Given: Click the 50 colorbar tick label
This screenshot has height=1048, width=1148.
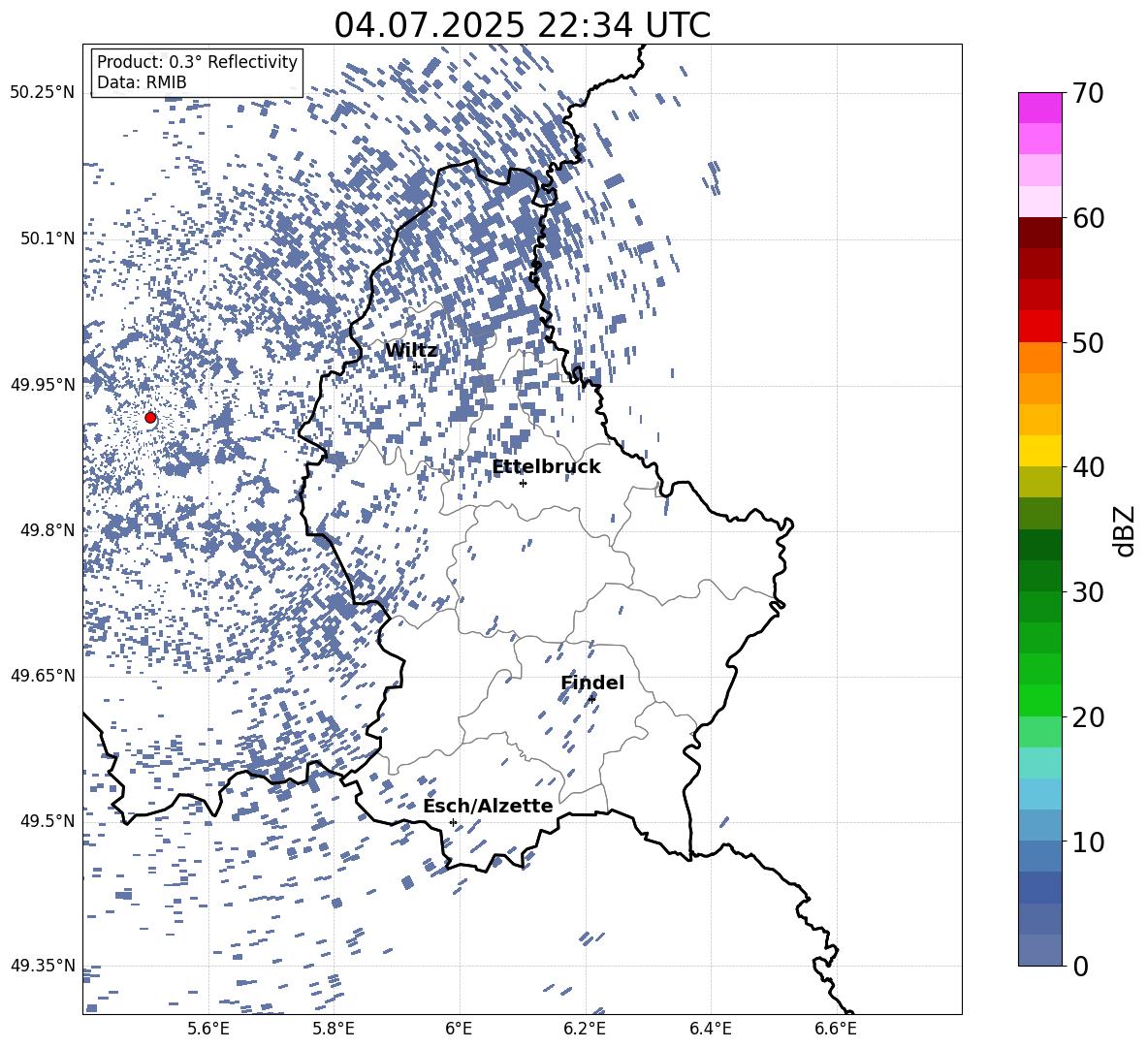Looking at the screenshot, I should tap(1088, 343).
